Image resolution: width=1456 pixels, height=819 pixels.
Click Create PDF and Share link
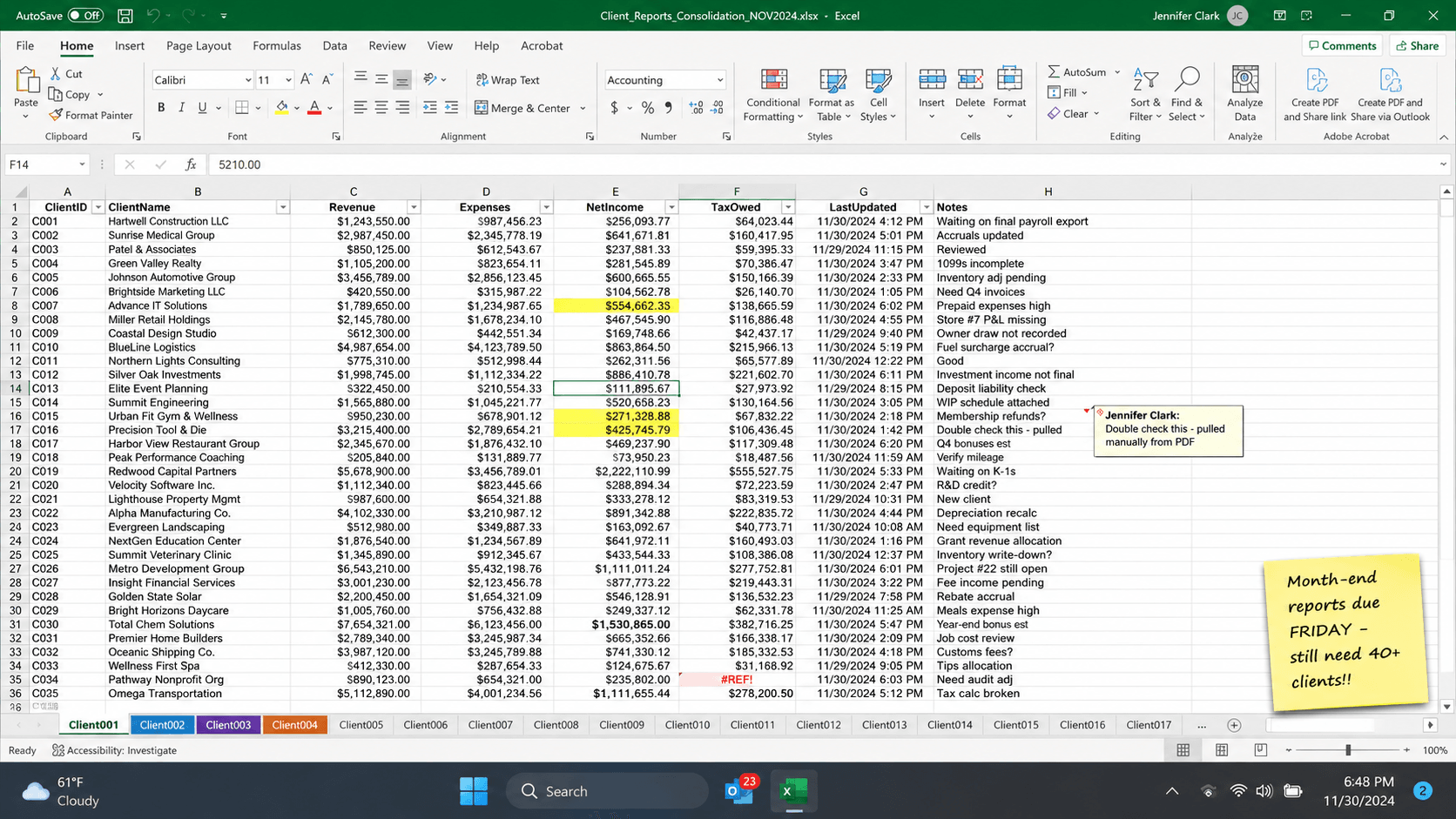pos(1315,95)
